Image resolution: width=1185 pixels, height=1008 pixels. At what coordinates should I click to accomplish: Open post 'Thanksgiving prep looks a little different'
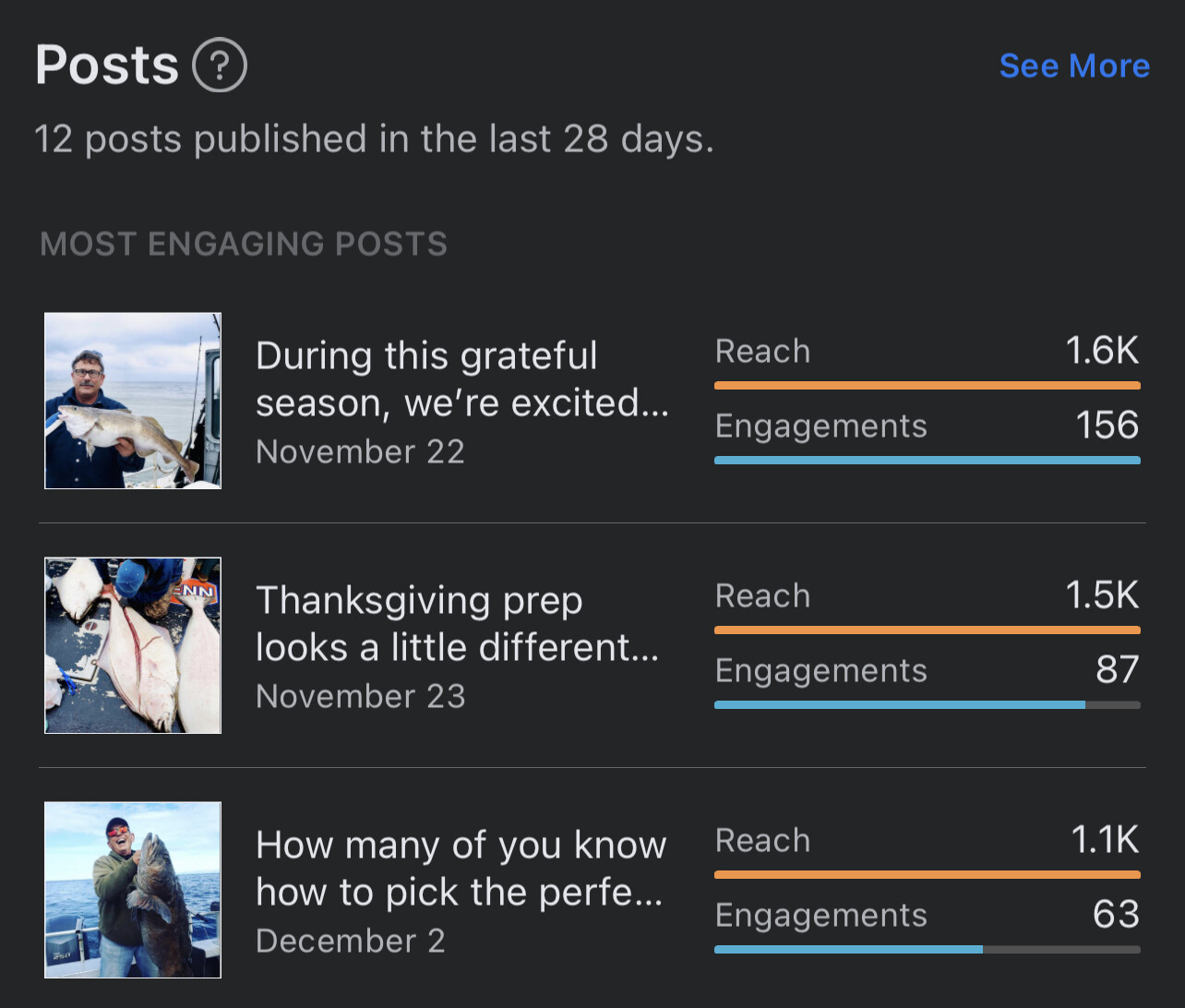458,624
